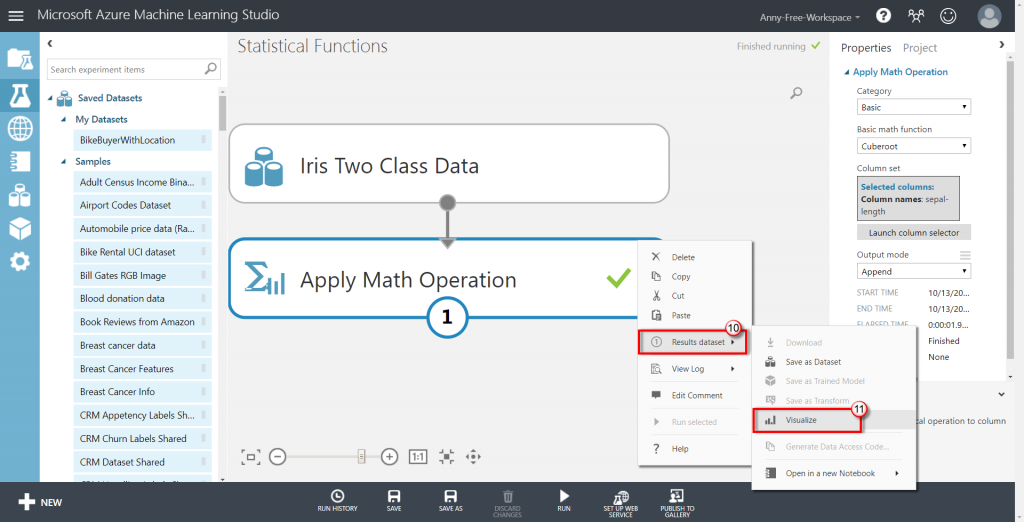Click the NEW button
Image resolution: width=1024 pixels, height=522 pixels.
click(x=40, y=502)
